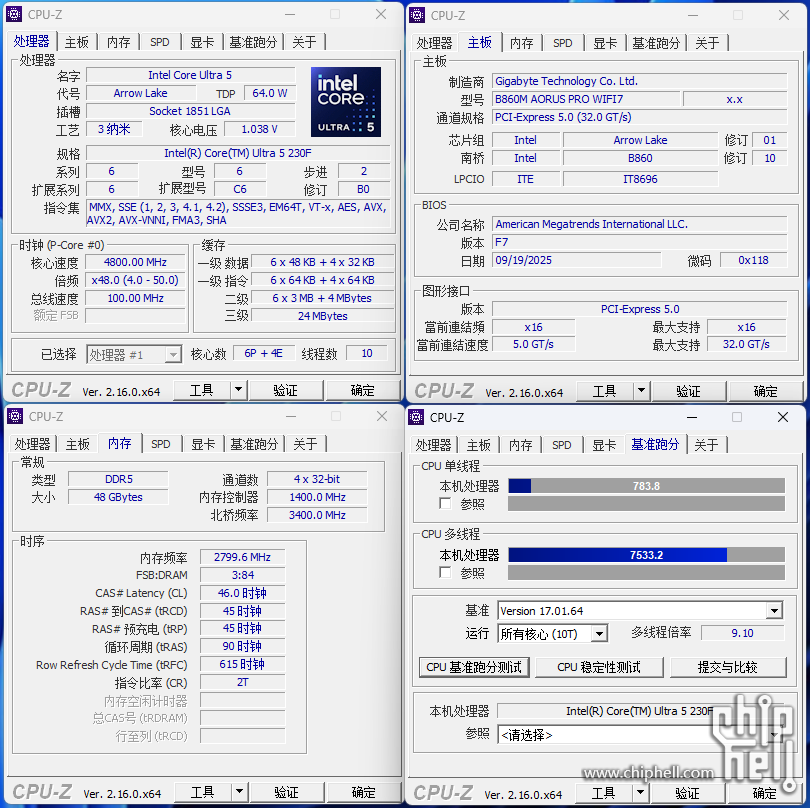The height and width of the screenshot is (808, 810).
Task: Enable the single-thread reference checkbox
Action: click(x=445, y=504)
